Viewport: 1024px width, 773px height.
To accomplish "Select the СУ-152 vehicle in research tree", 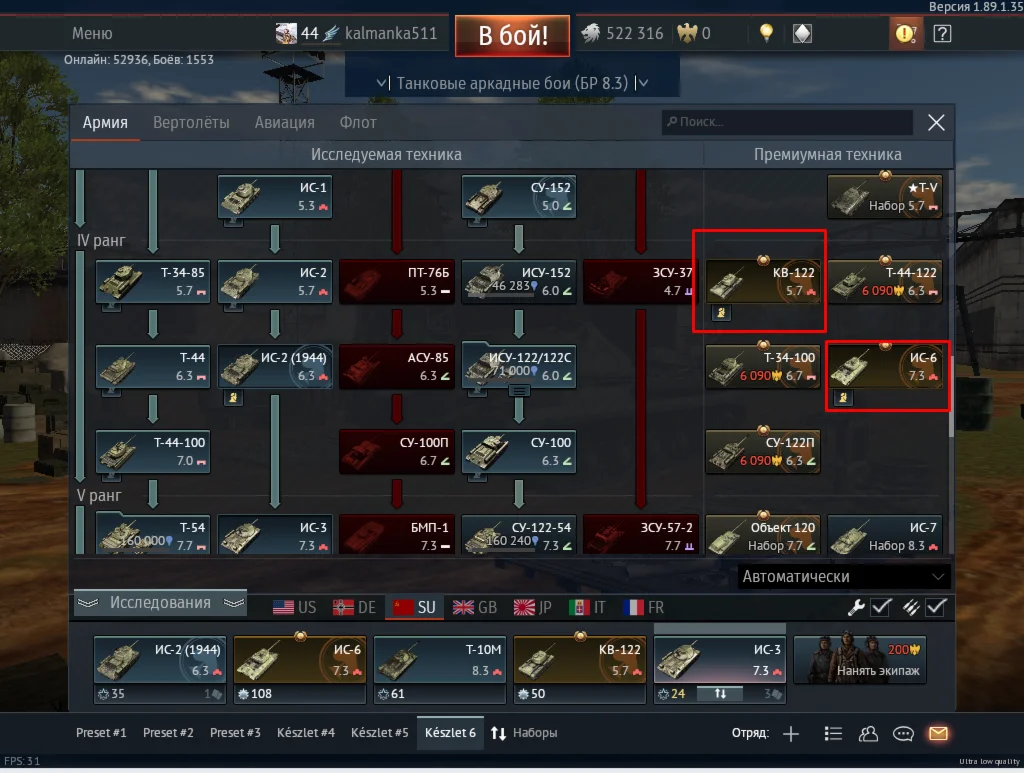I will (x=519, y=196).
